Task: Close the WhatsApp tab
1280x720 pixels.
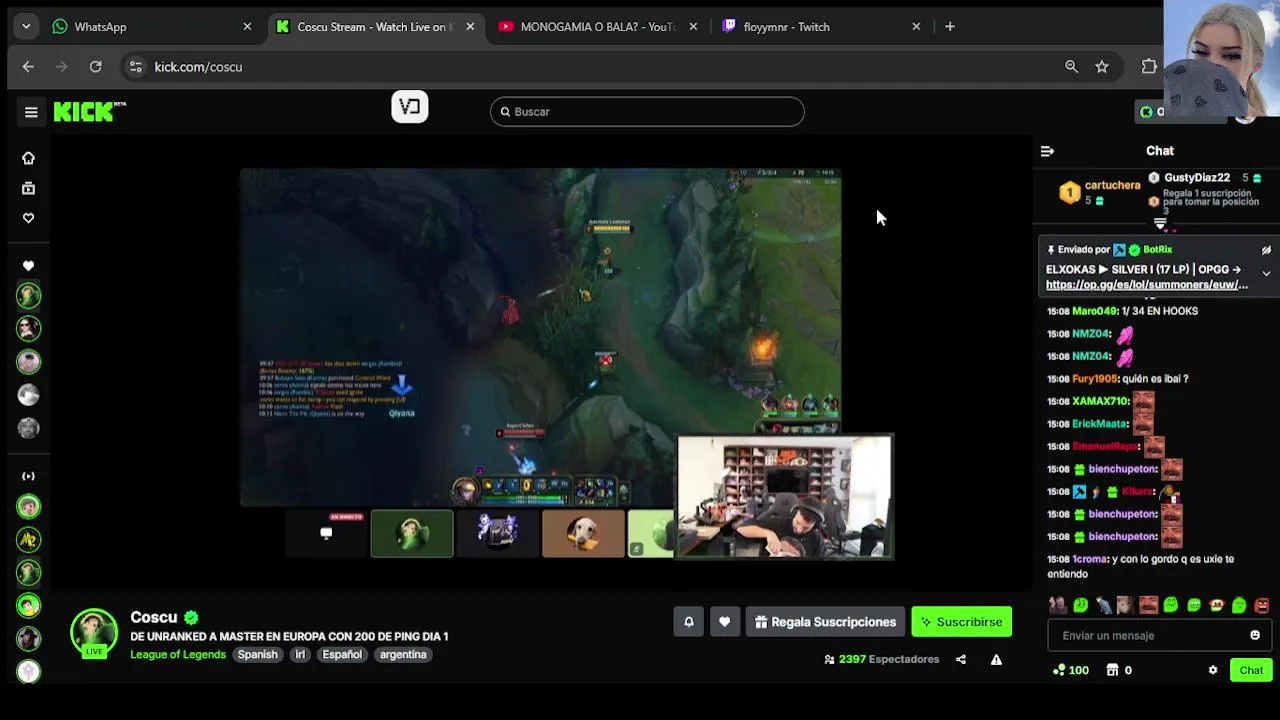Action: pos(247,27)
